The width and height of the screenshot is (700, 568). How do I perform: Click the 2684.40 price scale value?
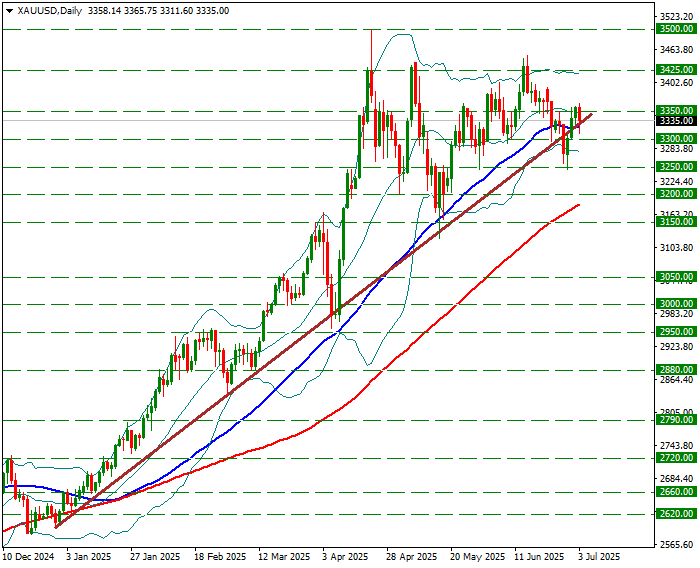[x=676, y=479]
